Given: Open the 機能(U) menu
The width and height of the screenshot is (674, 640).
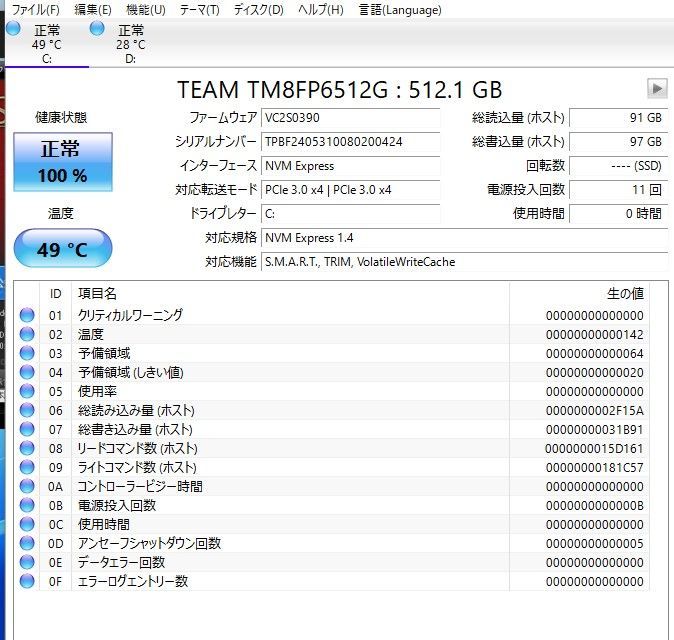Looking at the screenshot, I should pos(146,9).
